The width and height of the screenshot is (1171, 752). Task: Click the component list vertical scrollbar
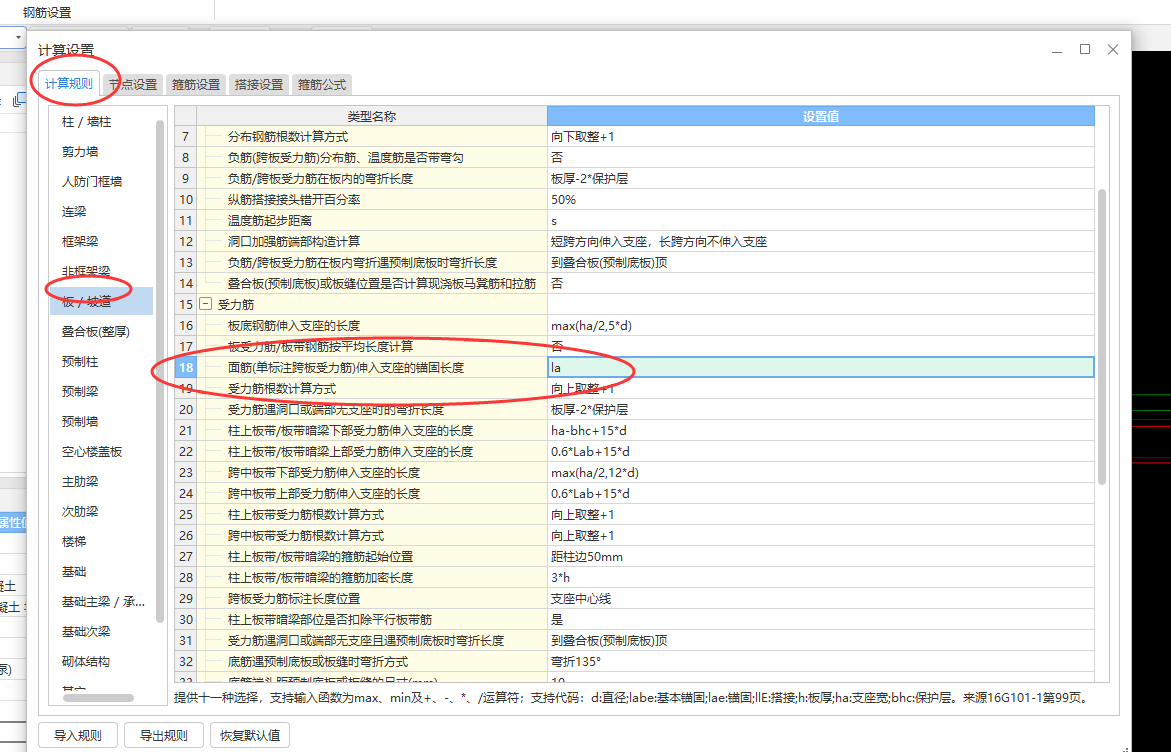(x=160, y=370)
